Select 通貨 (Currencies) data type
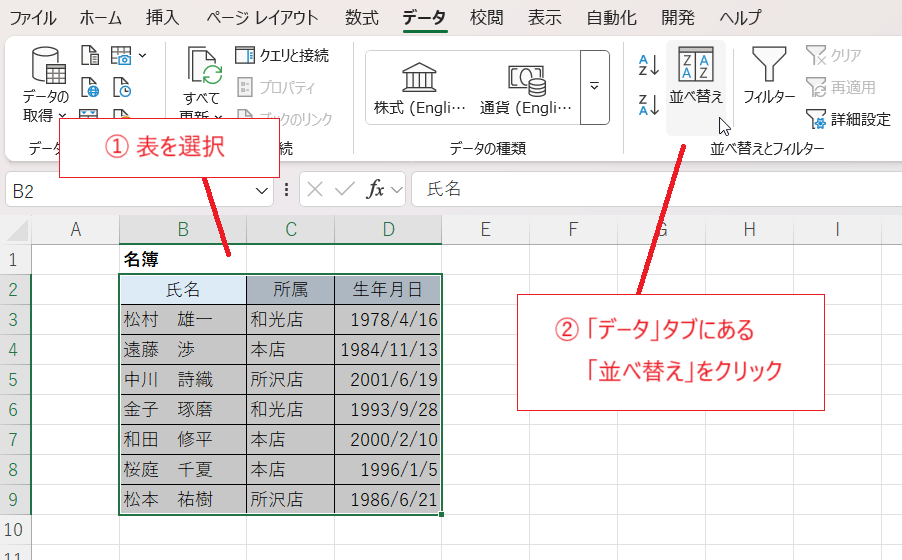The height and width of the screenshot is (560, 902). click(x=525, y=87)
